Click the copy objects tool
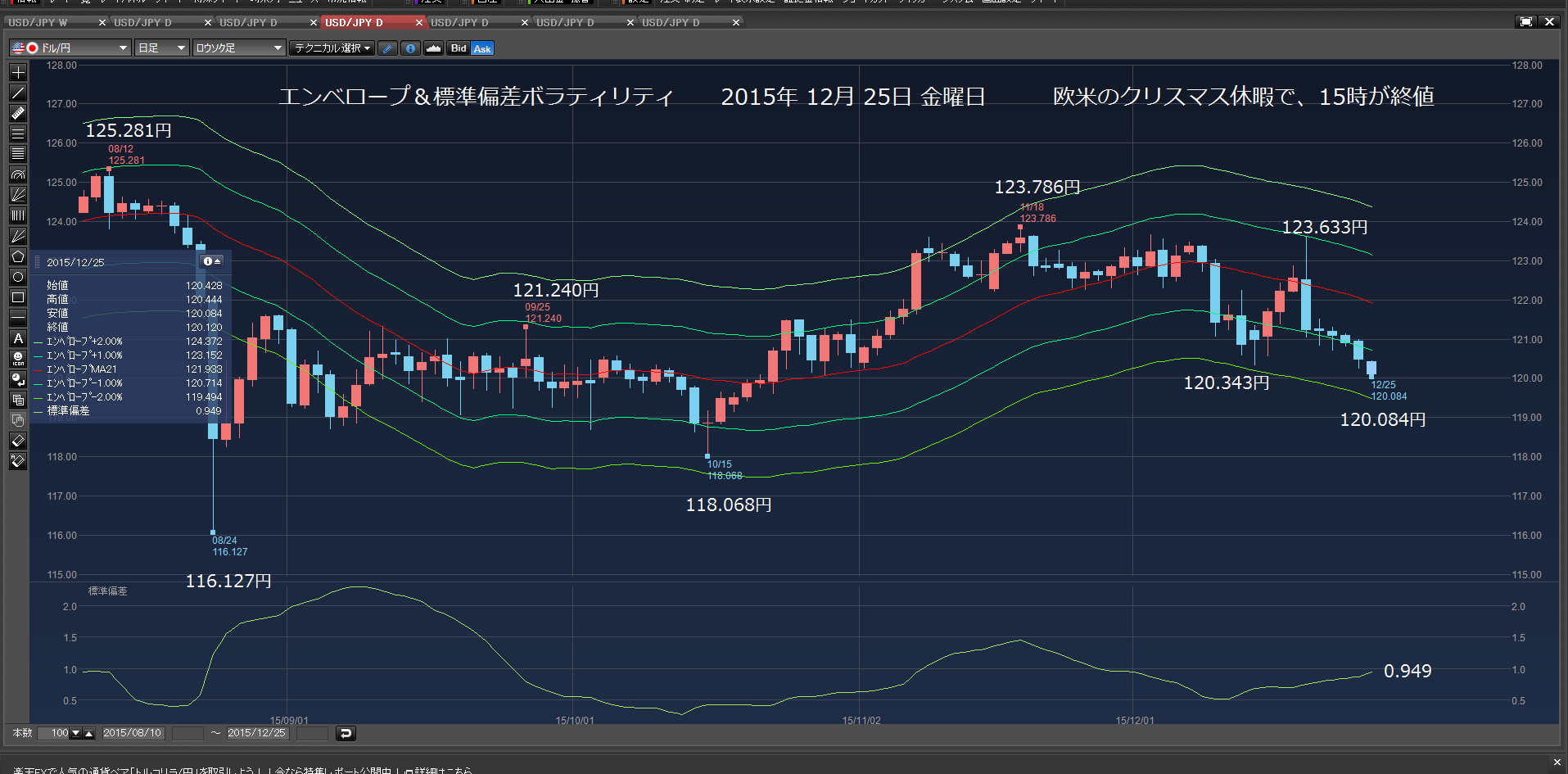 tap(18, 400)
